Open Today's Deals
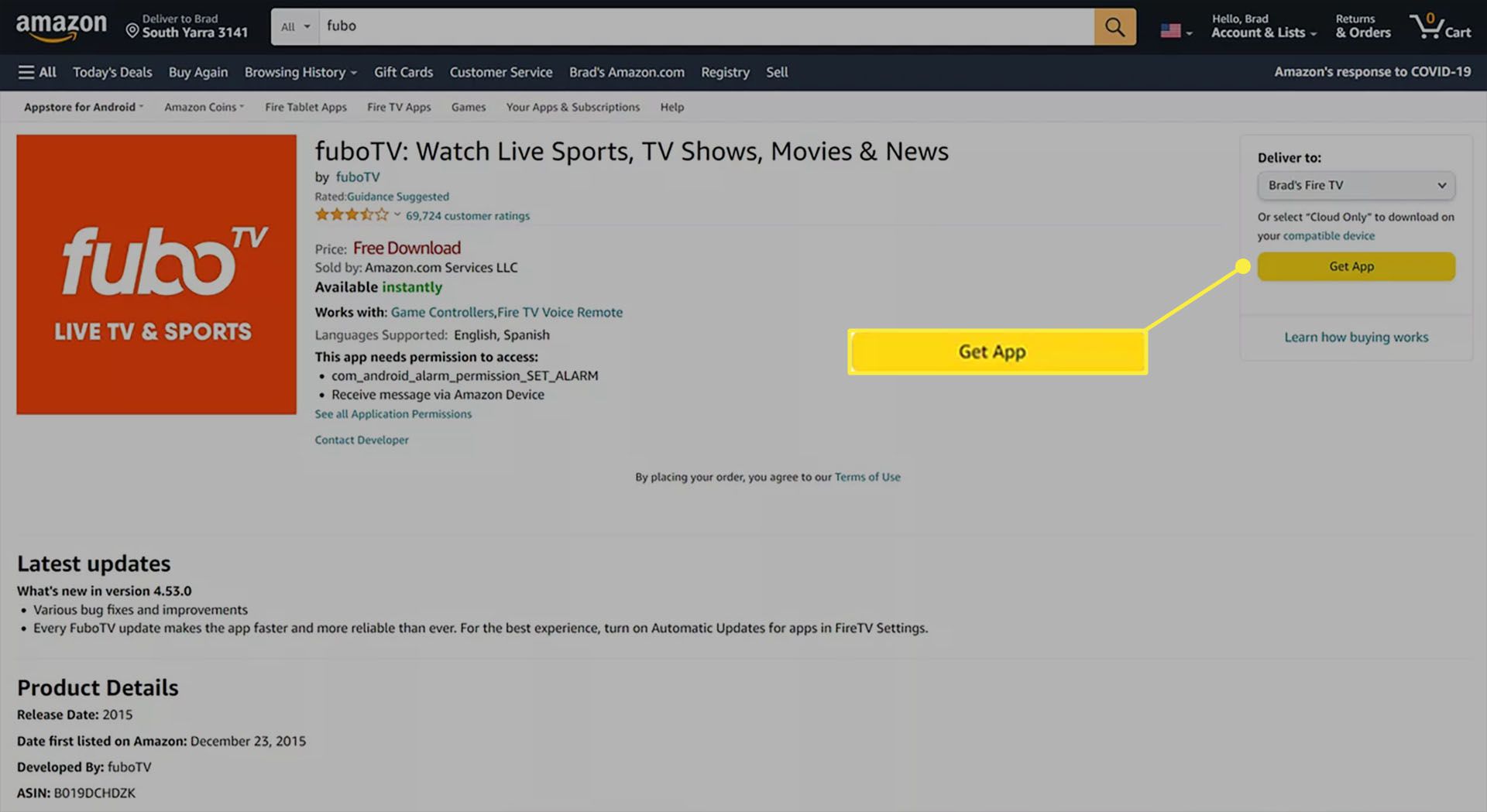1487x812 pixels. (x=112, y=72)
